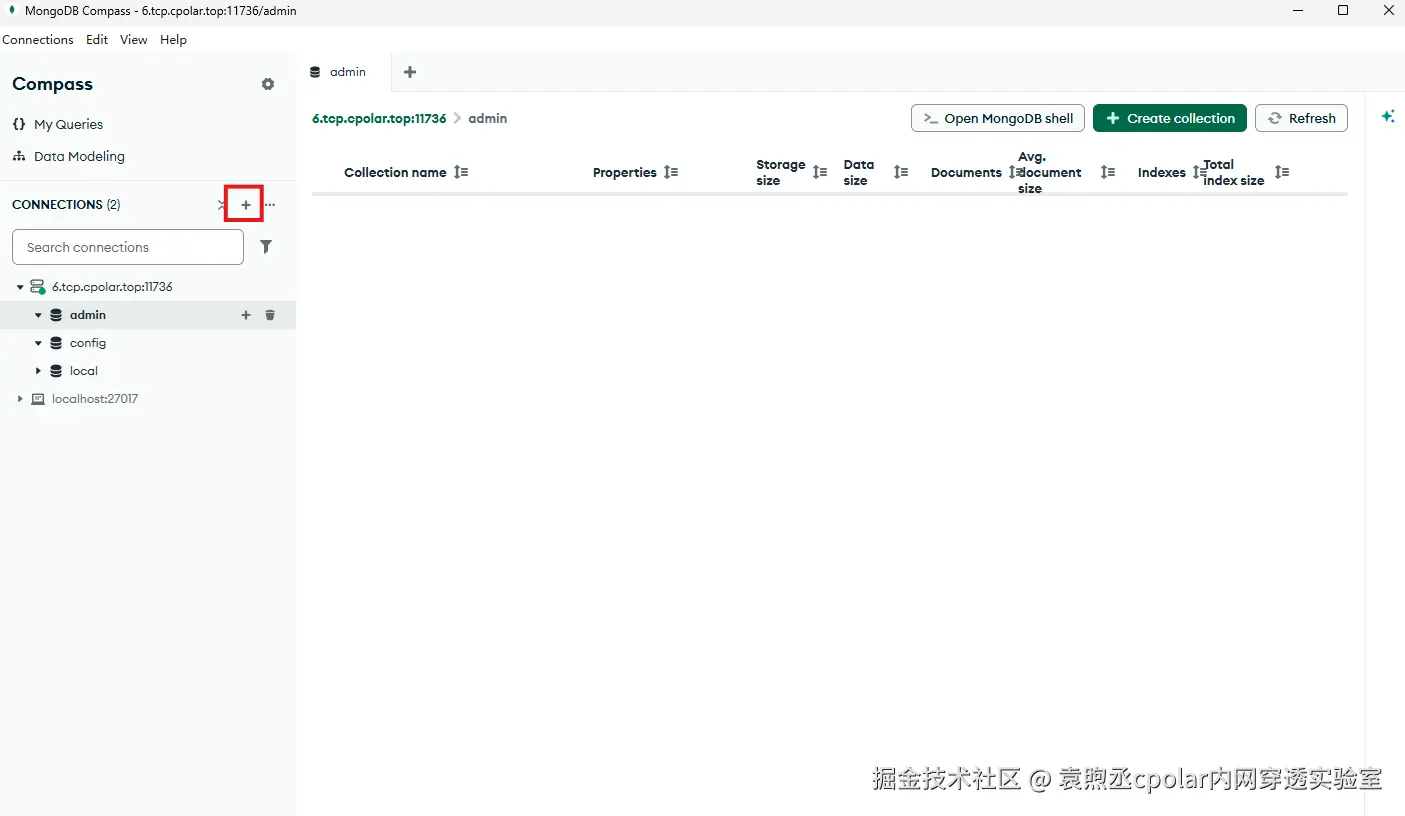Switch to the admin tab
1405x816 pixels.
click(344, 72)
